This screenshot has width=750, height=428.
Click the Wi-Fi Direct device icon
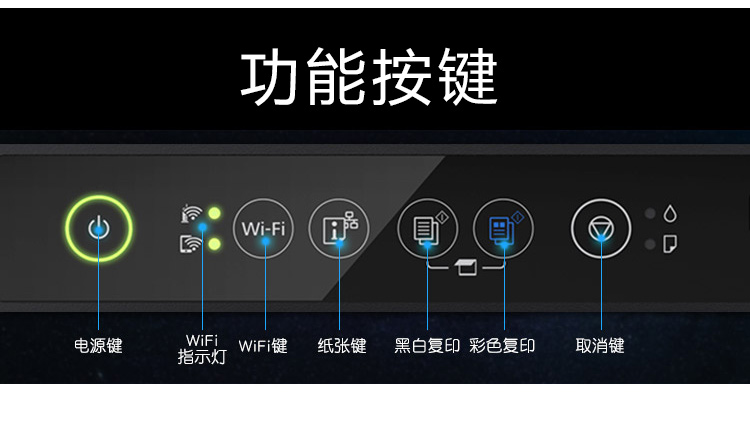(191, 244)
